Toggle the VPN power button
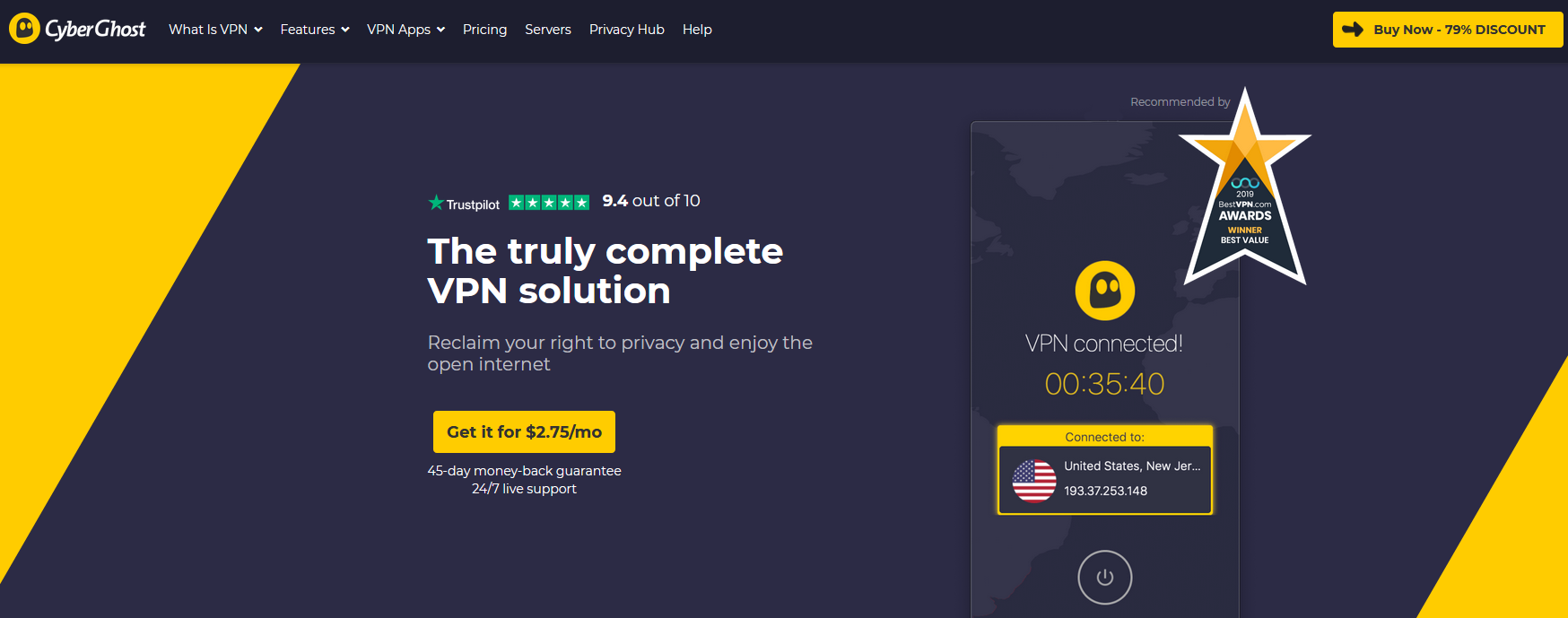 point(1105,578)
